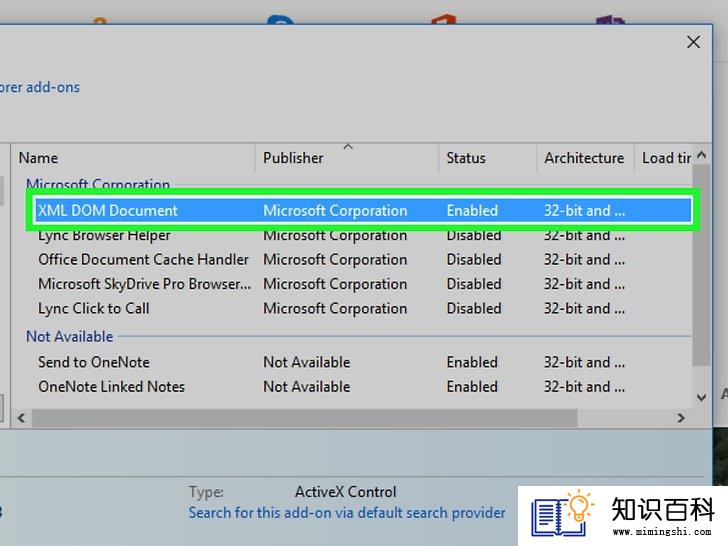Click Enabled status of Send to OneNote
Screen dimensions: 728x546
tap(472, 362)
